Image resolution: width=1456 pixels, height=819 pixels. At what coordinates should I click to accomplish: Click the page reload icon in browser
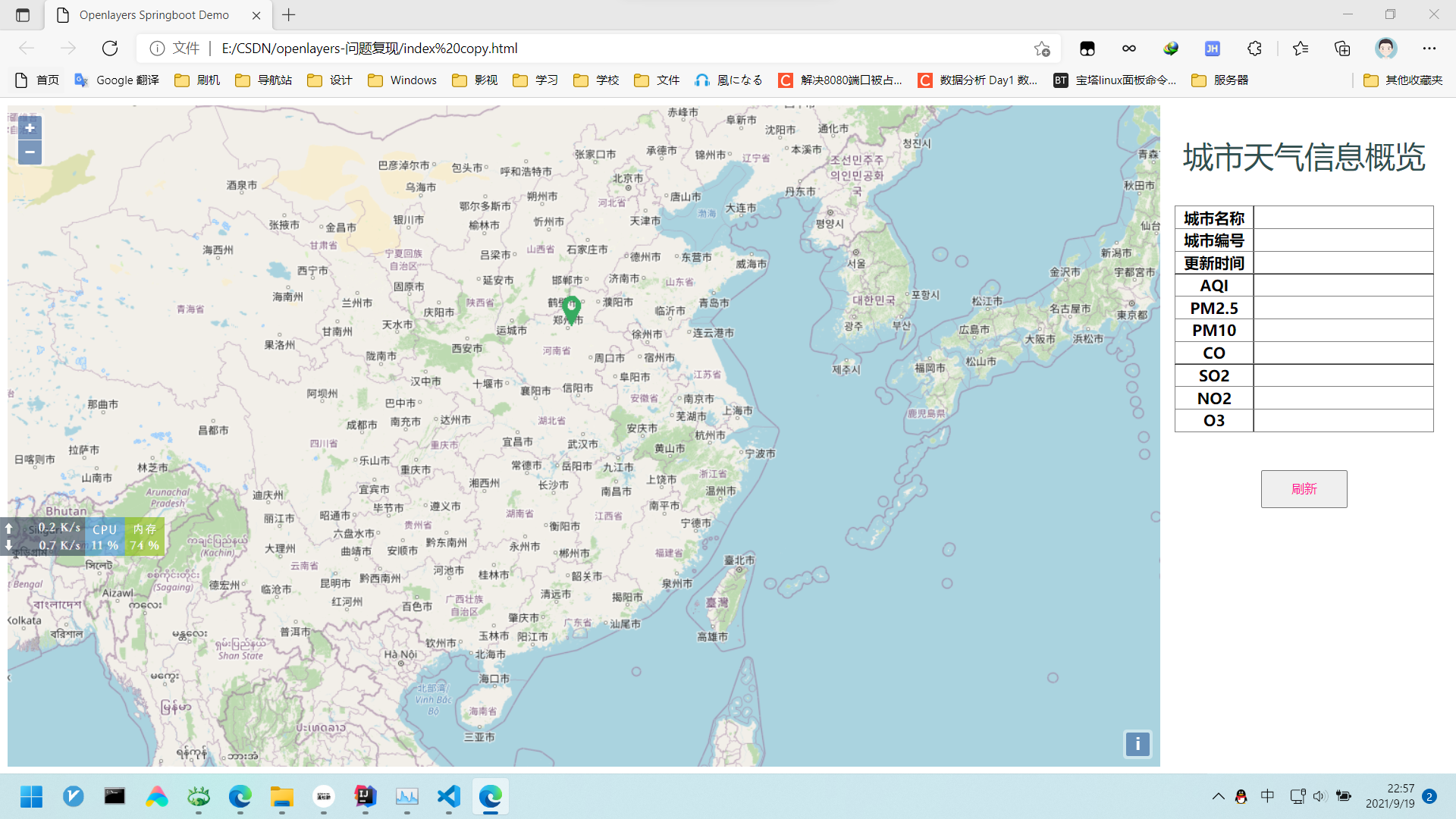pyautogui.click(x=110, y=48)
